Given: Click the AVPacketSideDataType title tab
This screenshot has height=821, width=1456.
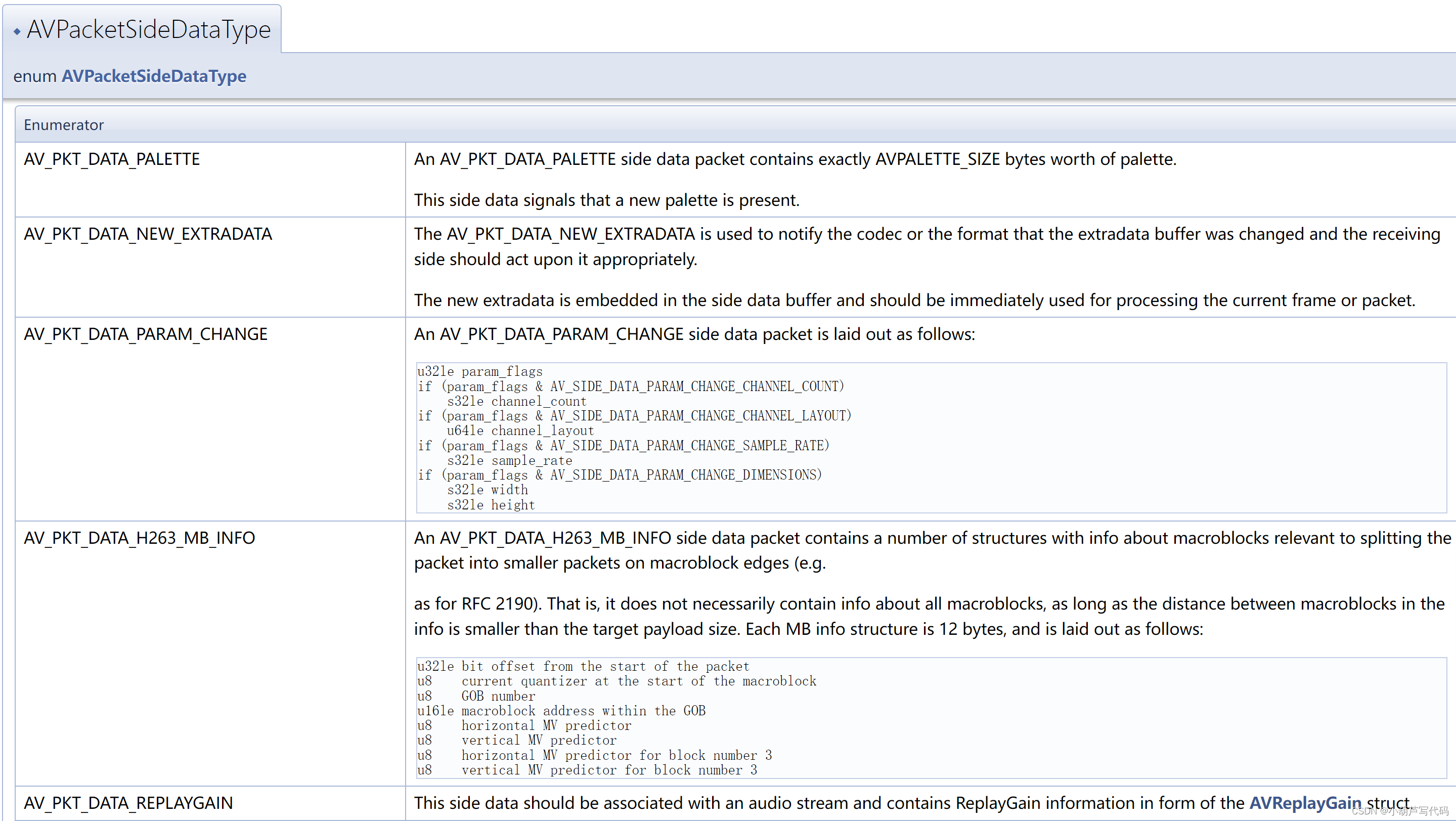Looking at the screenshot, I should (x=149, y=29).
